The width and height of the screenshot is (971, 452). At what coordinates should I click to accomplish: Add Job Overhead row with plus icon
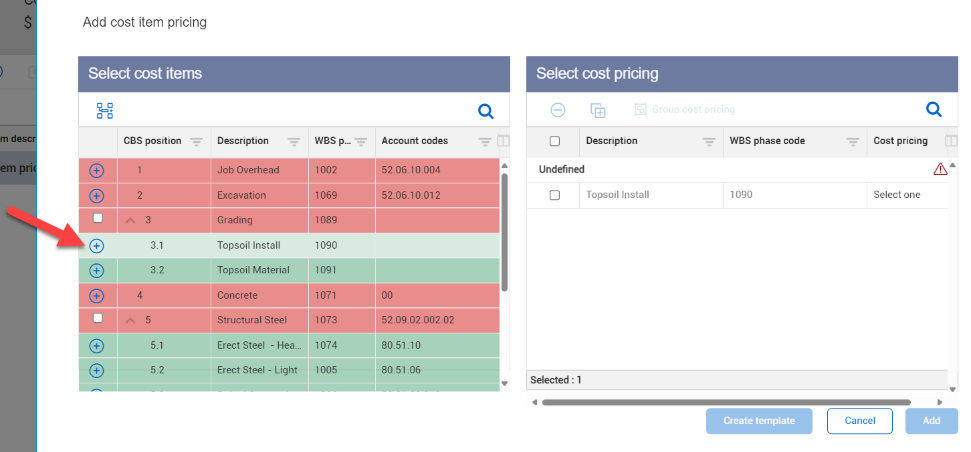97,170
